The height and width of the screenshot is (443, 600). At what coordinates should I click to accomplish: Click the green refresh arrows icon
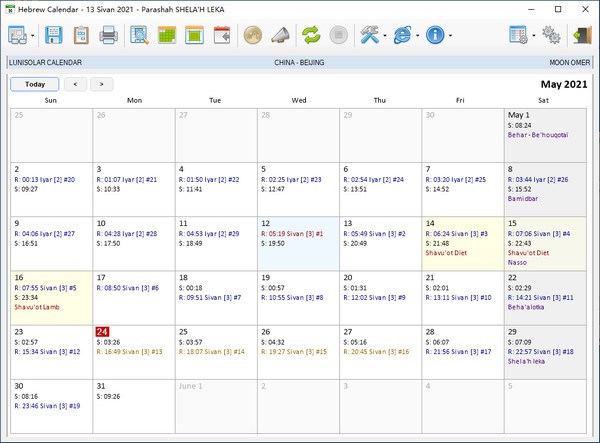pyautogui.click(x=311, y=36)
